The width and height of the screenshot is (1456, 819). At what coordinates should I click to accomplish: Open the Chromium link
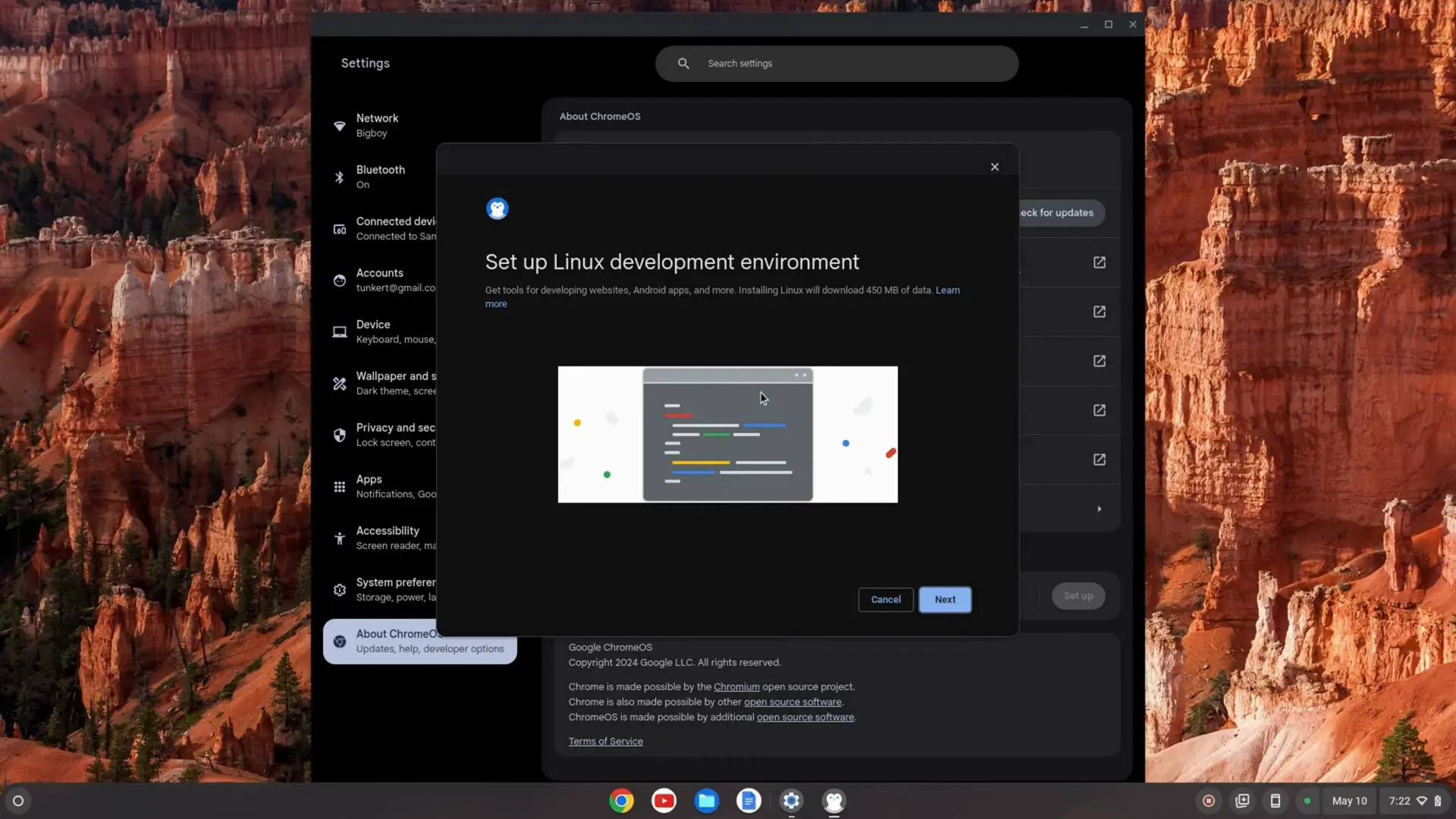coord(736,687)
